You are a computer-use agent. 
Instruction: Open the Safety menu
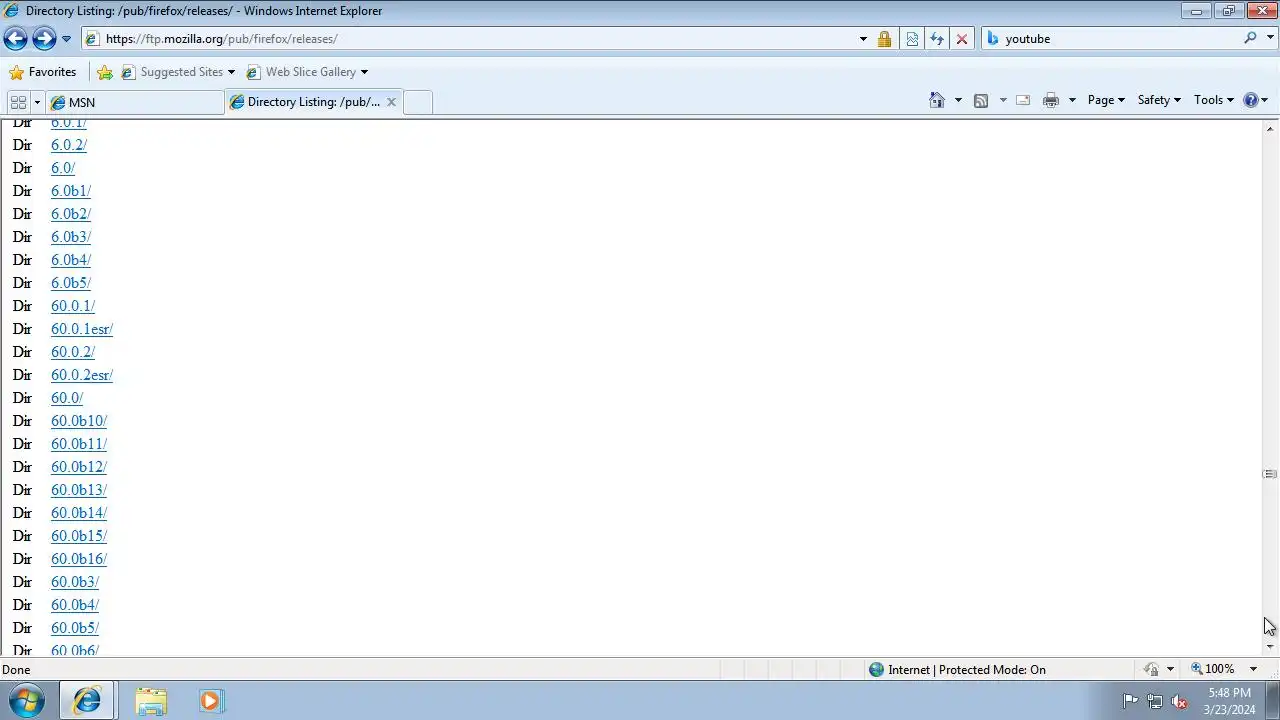[1159, 100]
